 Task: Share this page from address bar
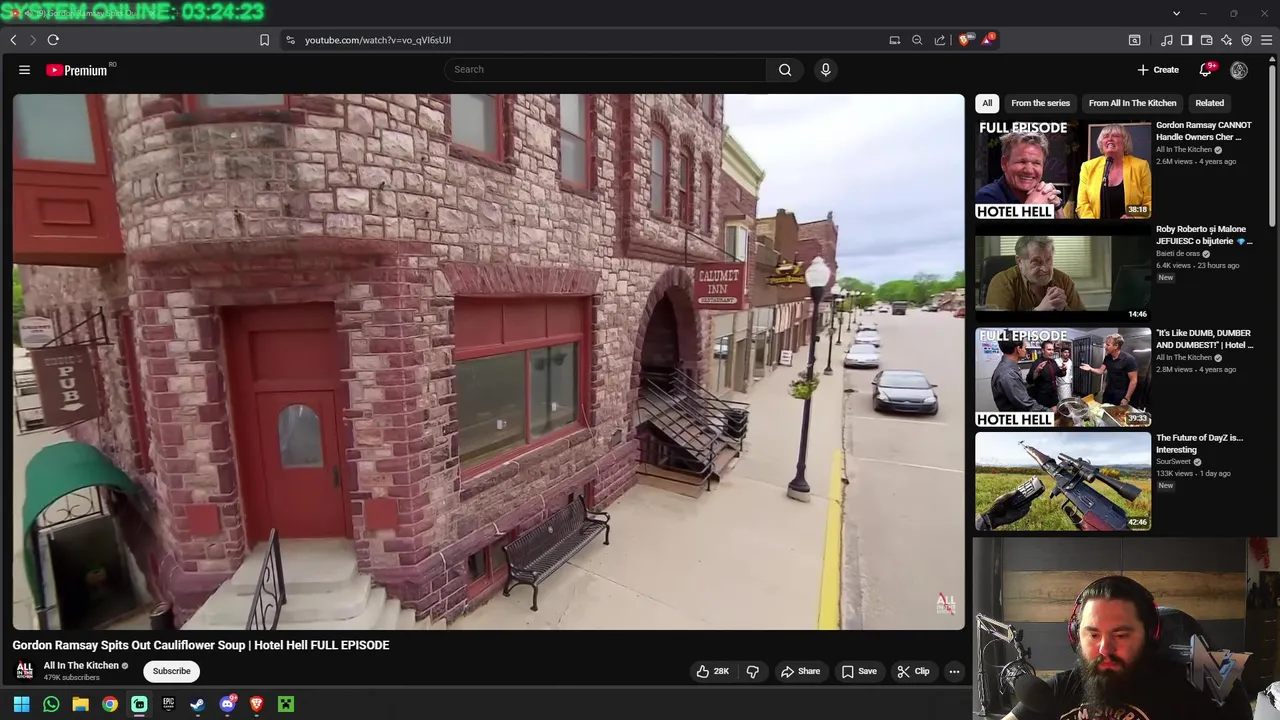coord(940,40)
